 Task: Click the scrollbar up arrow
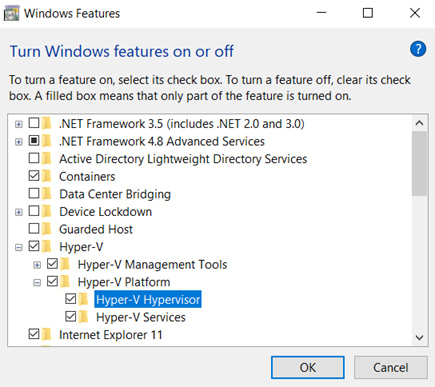tap(419, 123)
